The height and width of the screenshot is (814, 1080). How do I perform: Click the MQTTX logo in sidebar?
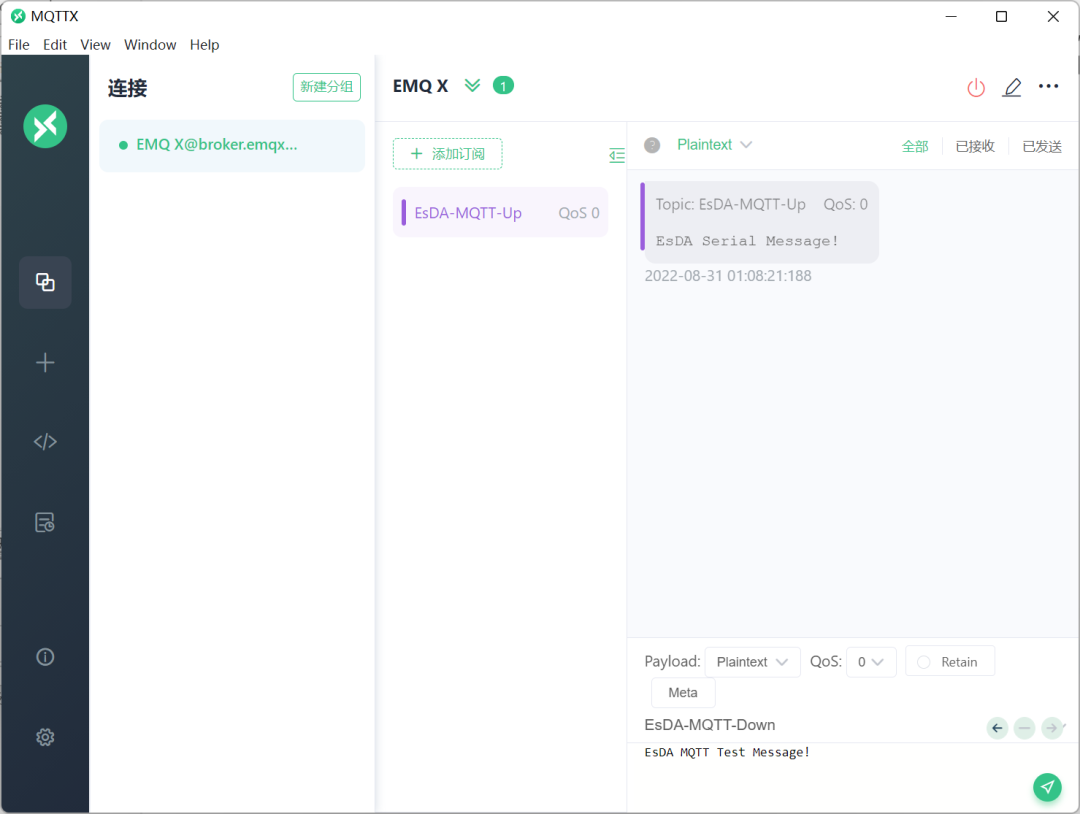[45, 126]
